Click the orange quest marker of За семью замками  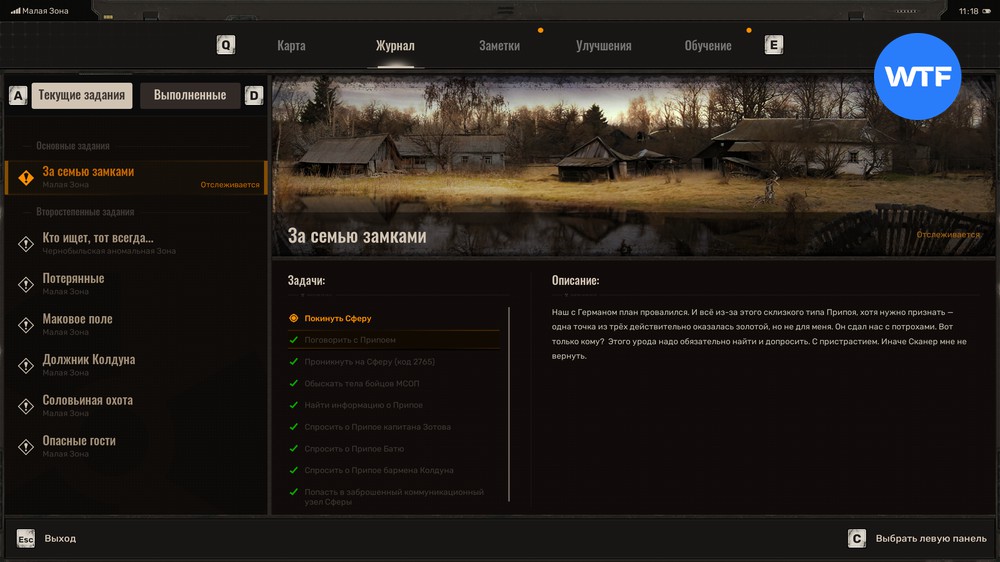(26, 178)
